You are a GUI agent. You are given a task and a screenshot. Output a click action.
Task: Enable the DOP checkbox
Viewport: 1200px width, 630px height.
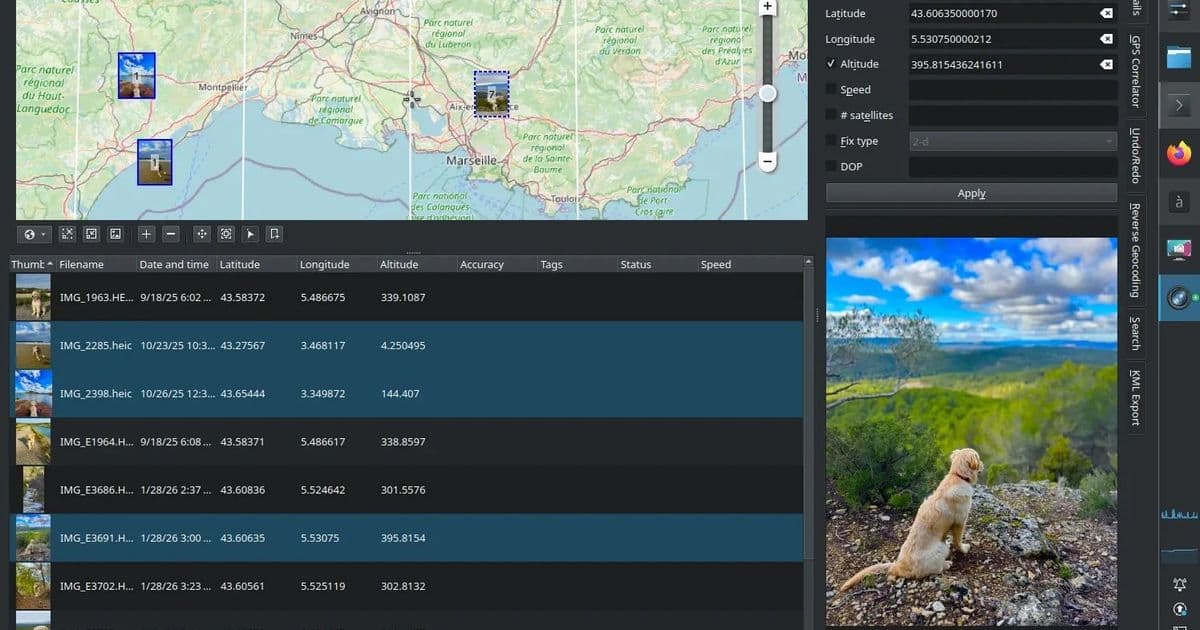click(829, 166)
